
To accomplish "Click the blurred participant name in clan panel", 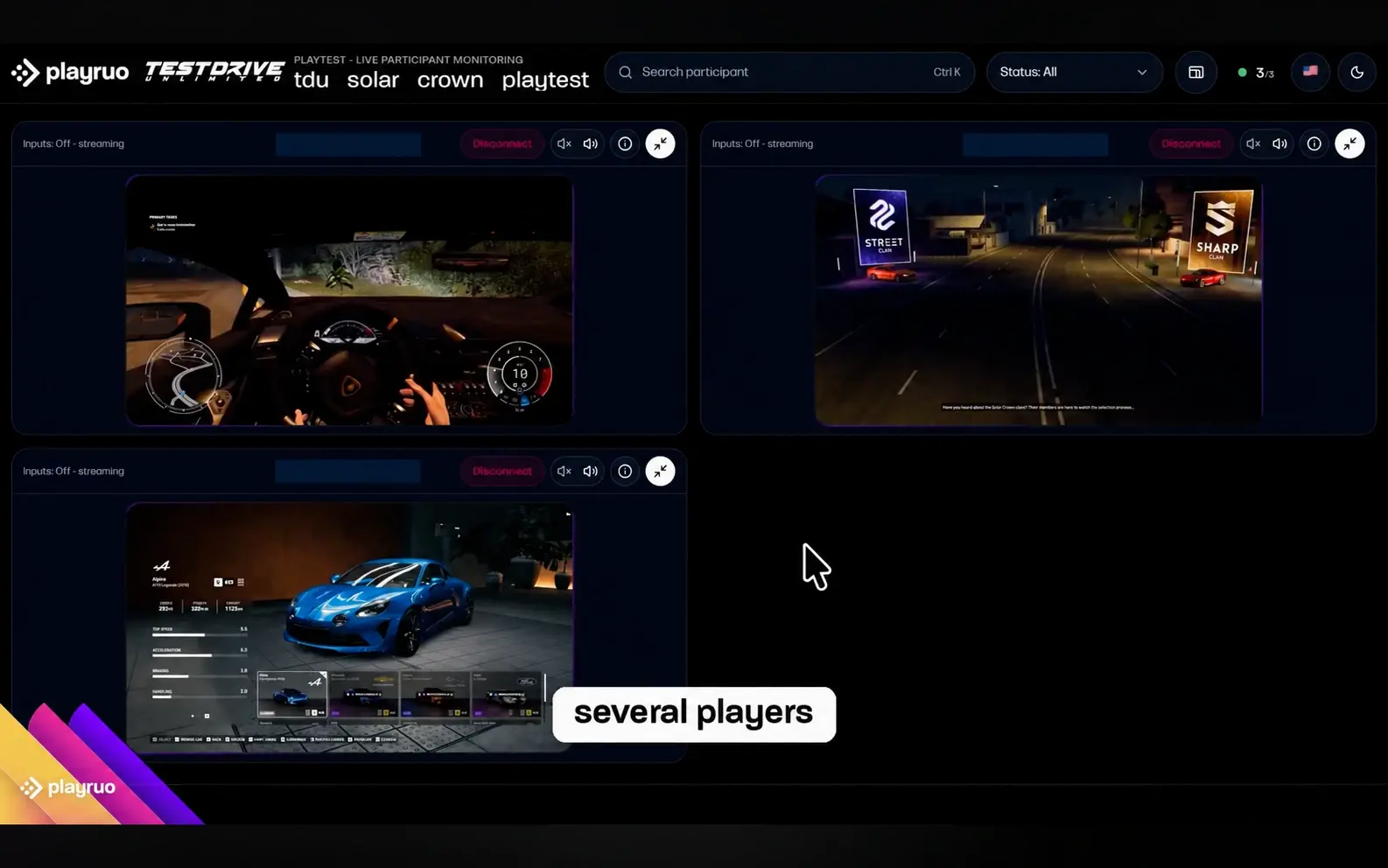I will point(1035,144).
